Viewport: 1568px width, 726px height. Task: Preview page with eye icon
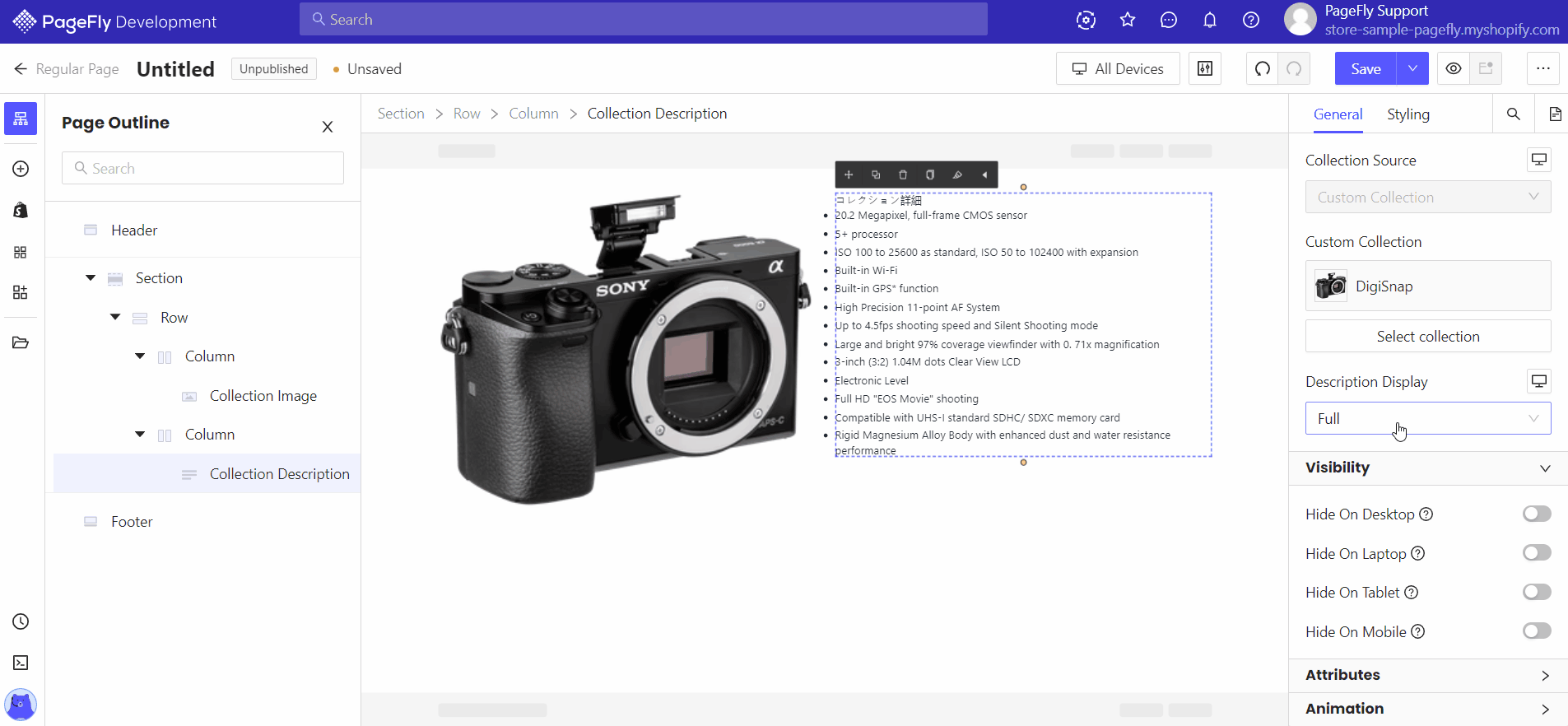click(1454, 68)
